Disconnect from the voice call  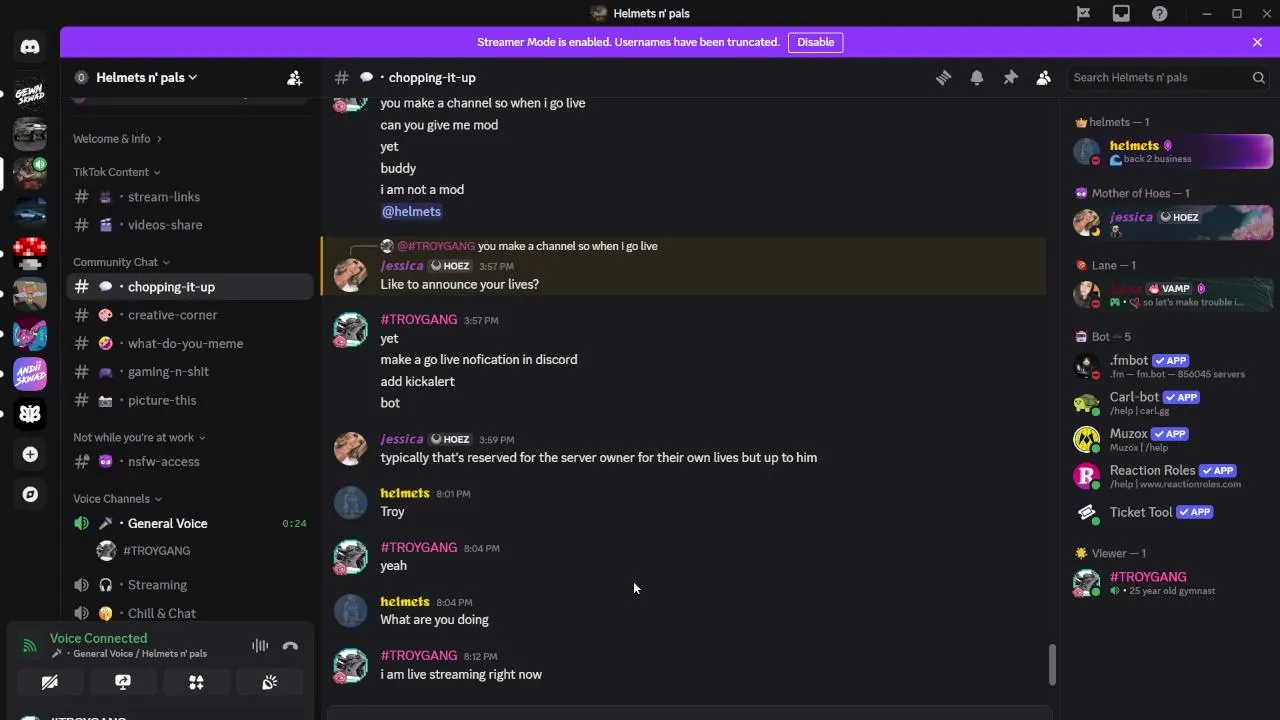(x=290, y=646)
